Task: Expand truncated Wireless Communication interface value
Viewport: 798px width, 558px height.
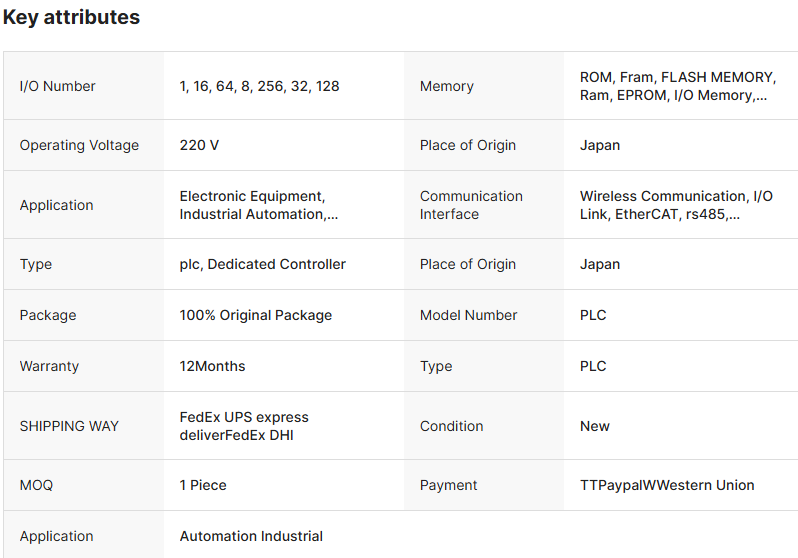Action: (676, 205)
